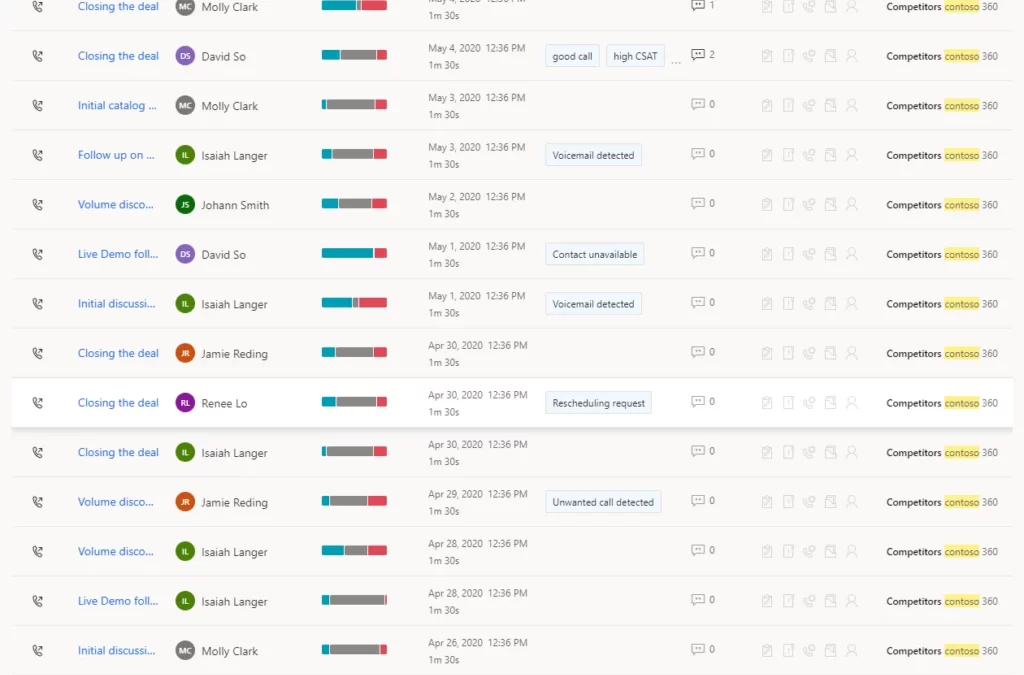Image resolution: width=1024 pixels, height=675 pixels.
Task: Click the name Johann Smith
Action: [x=235, y=205]
